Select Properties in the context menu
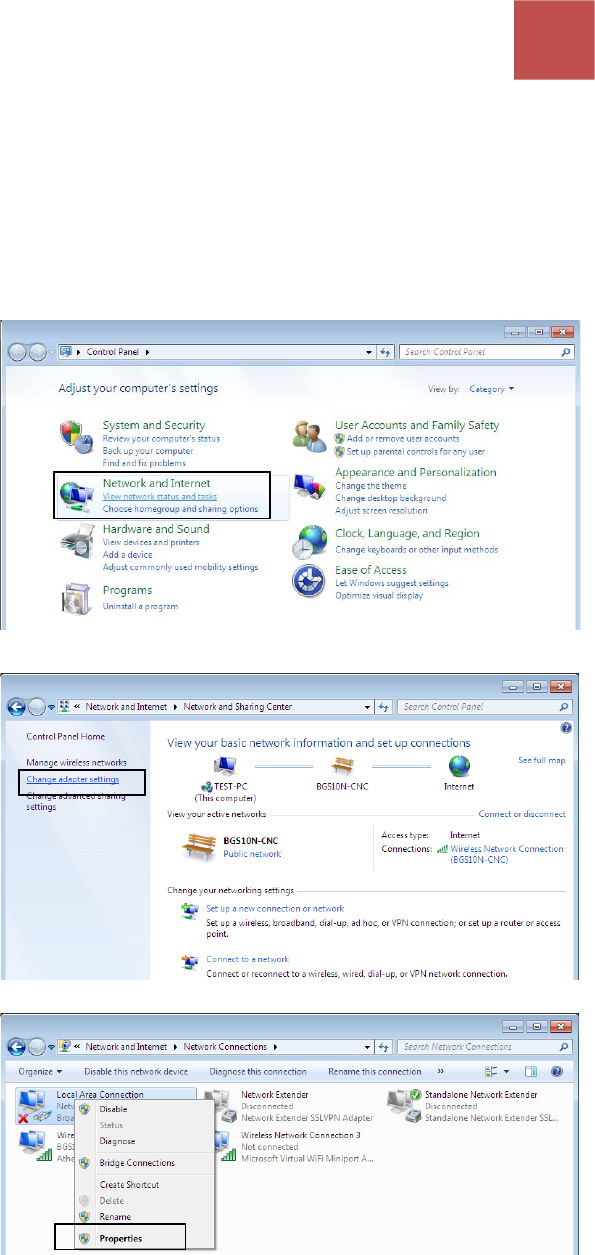This screenshot has height=1255, width=595. [x=120, y=1238]
